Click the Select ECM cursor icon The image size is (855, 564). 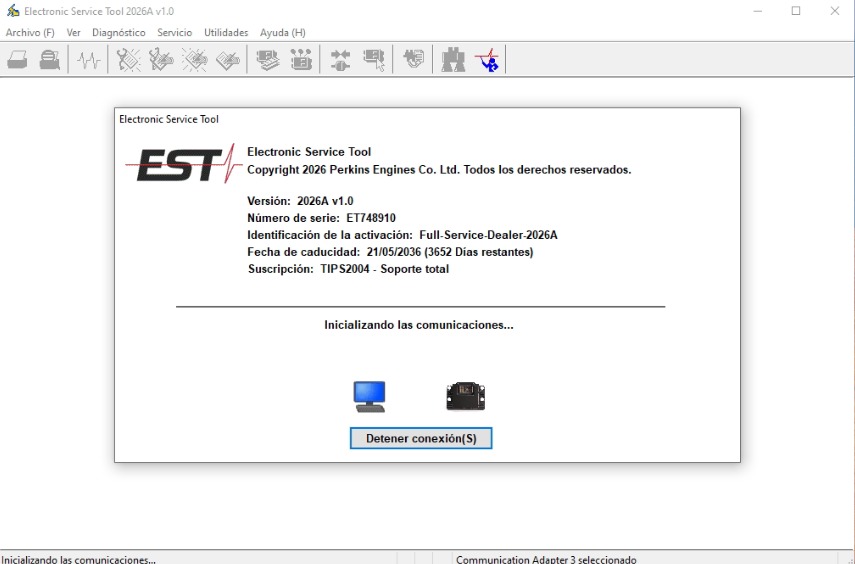coord(374,59)
